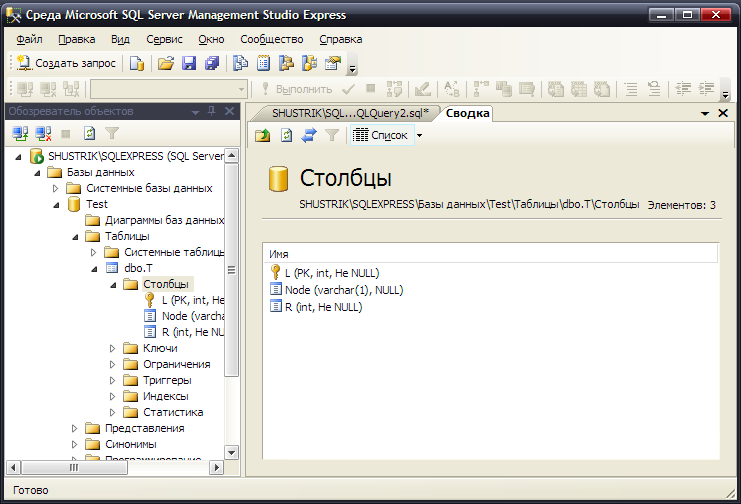Viewport: 741px width, 504px height.
Task: Expand the Ключи folder
Action: [112, 348]
